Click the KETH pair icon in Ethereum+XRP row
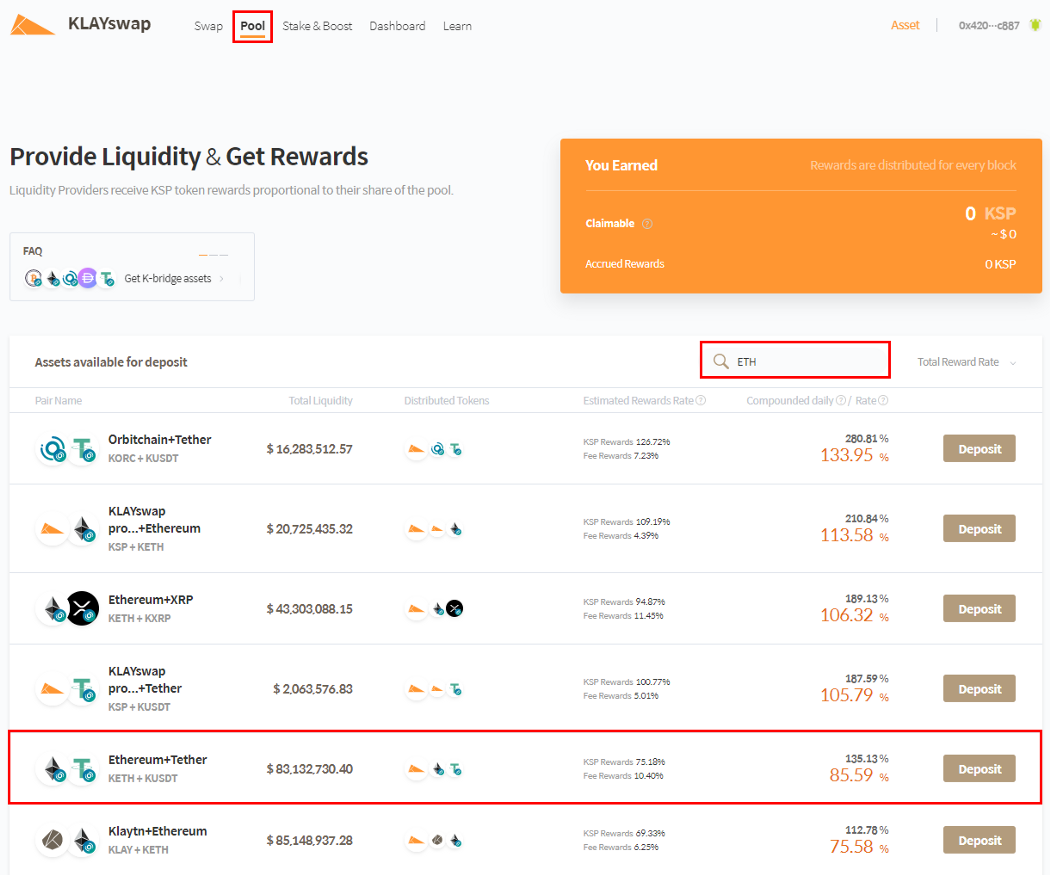 pos(53,609)
